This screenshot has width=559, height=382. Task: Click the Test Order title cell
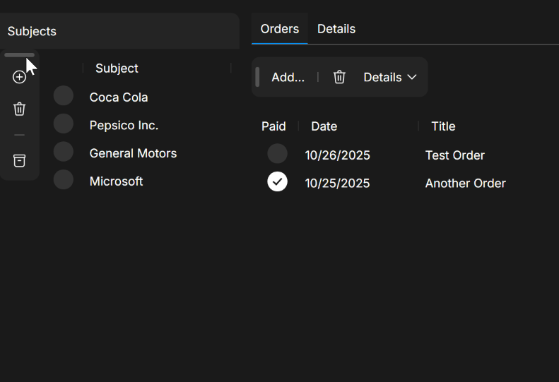click(x=455, y=155)
